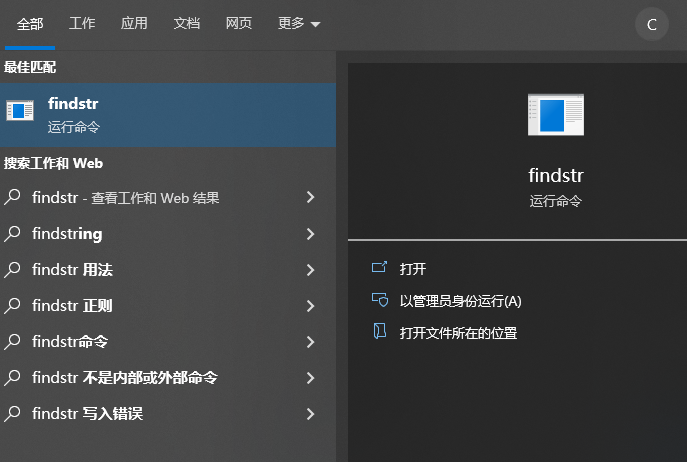The width and height of the screenshot is (687, 462).
Task: Switch to the 工作 tab
Action: [x=82, y=23]
